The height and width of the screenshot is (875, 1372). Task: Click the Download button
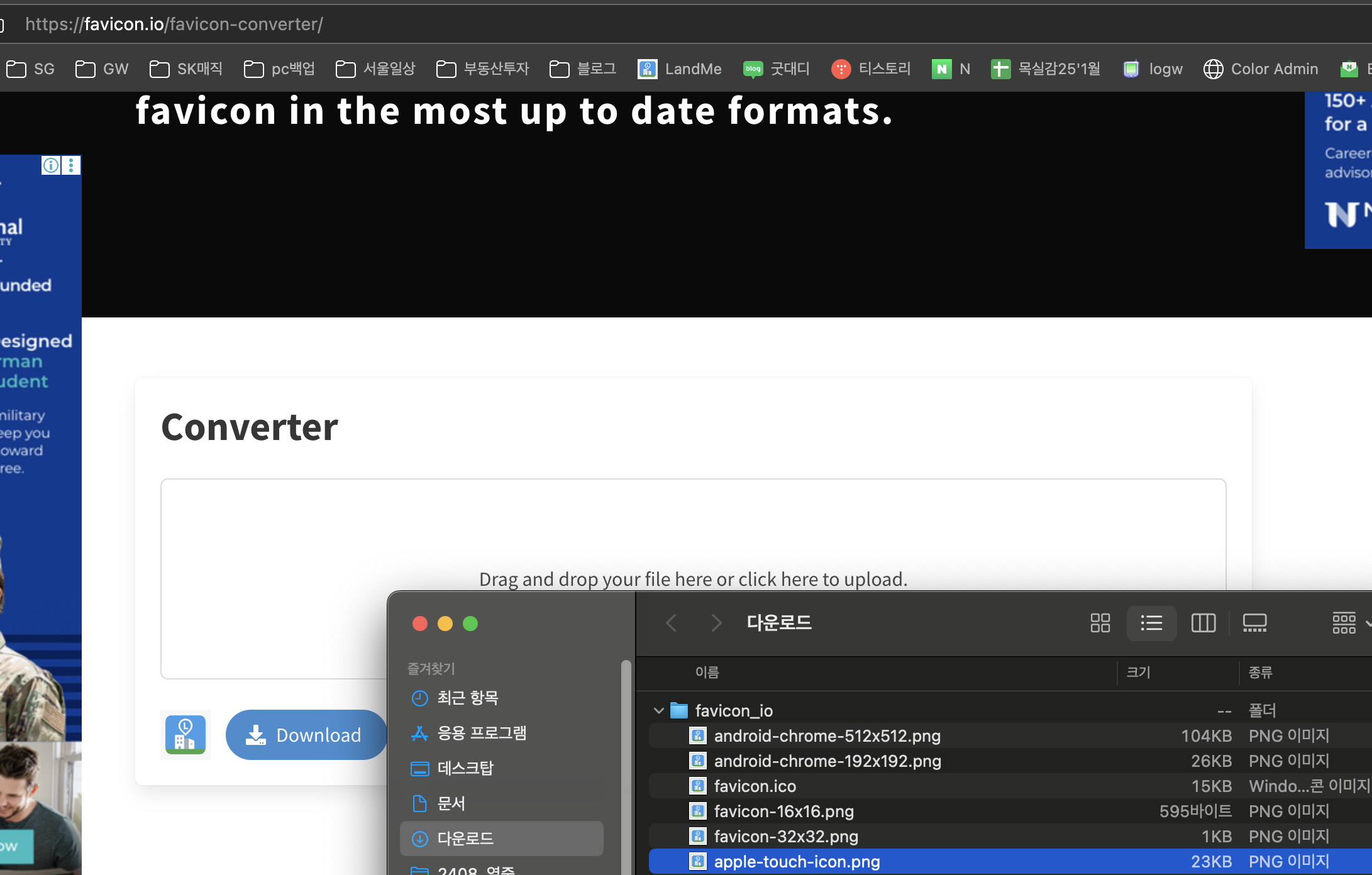point(306,735)
